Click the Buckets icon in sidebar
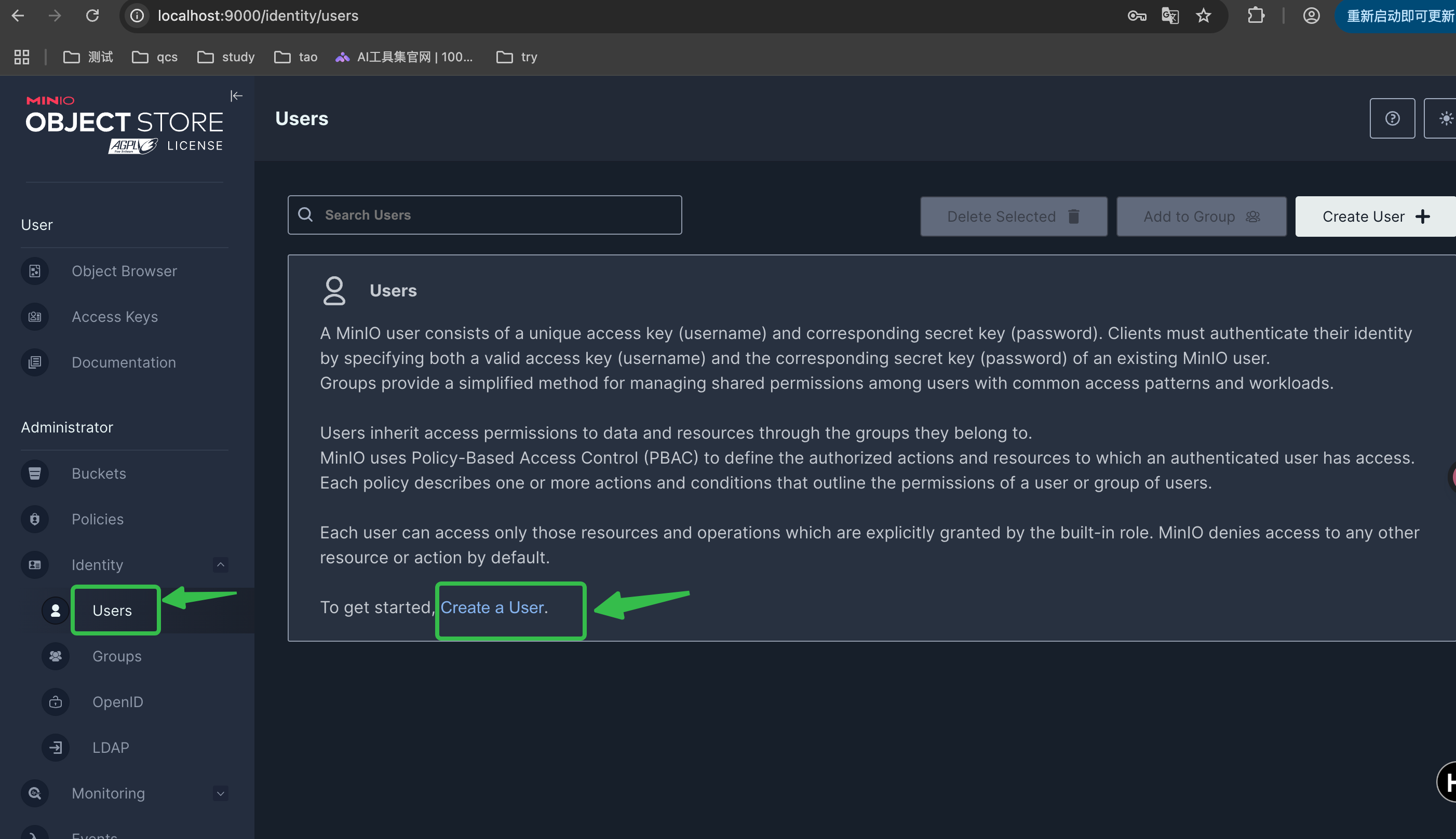 tap(35, 473)
